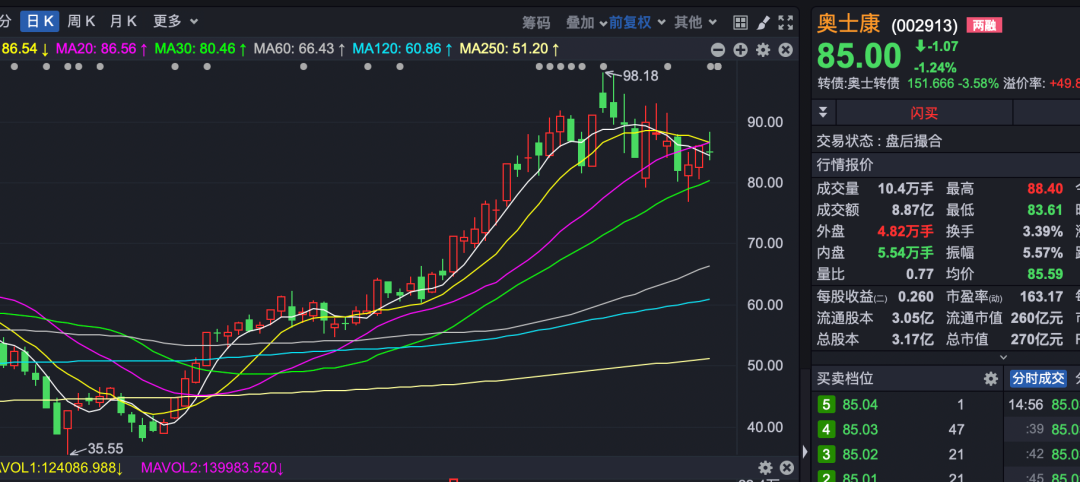Open the 叠加 overlay dropdown
The image size is (1080, 482).
pos(586,23)
